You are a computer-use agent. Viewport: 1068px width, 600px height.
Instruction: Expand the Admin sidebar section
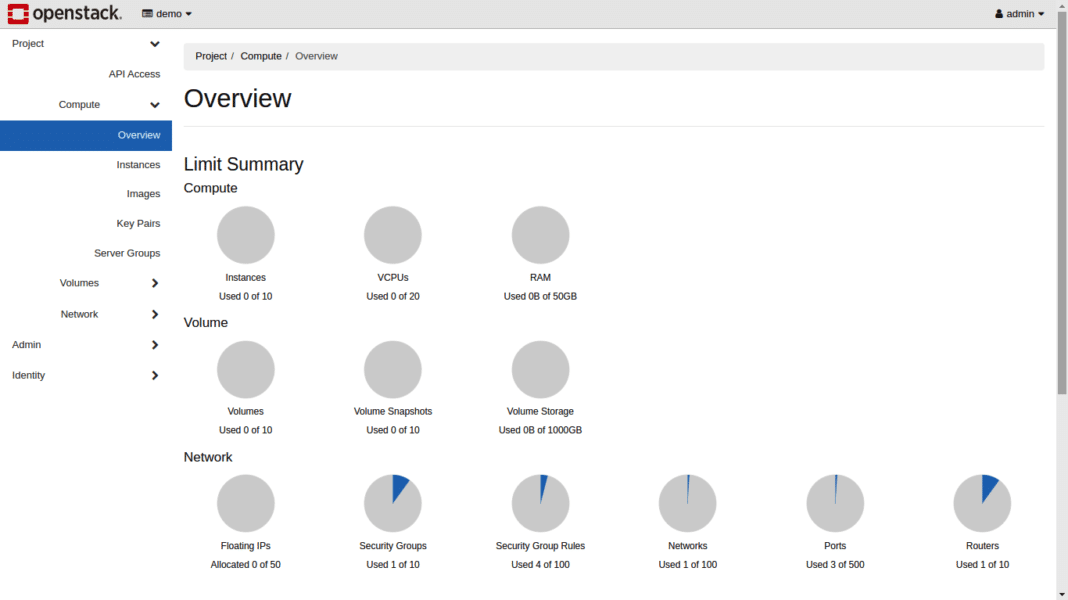(x=155, y=345)
